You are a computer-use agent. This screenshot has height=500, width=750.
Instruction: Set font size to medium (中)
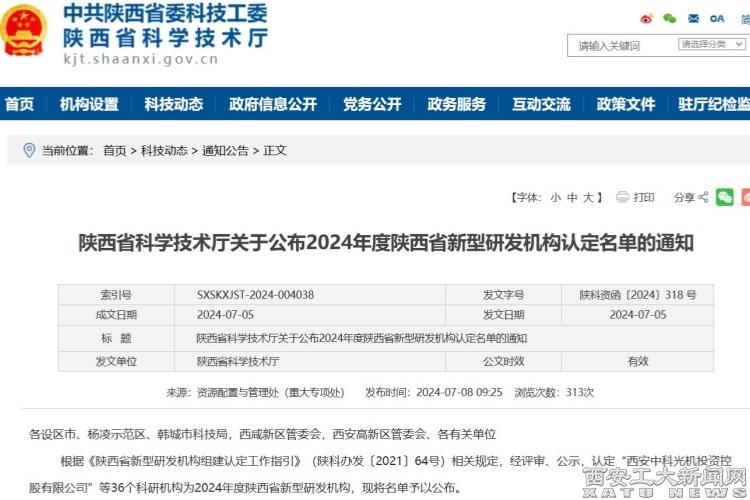tap(572, 198)
